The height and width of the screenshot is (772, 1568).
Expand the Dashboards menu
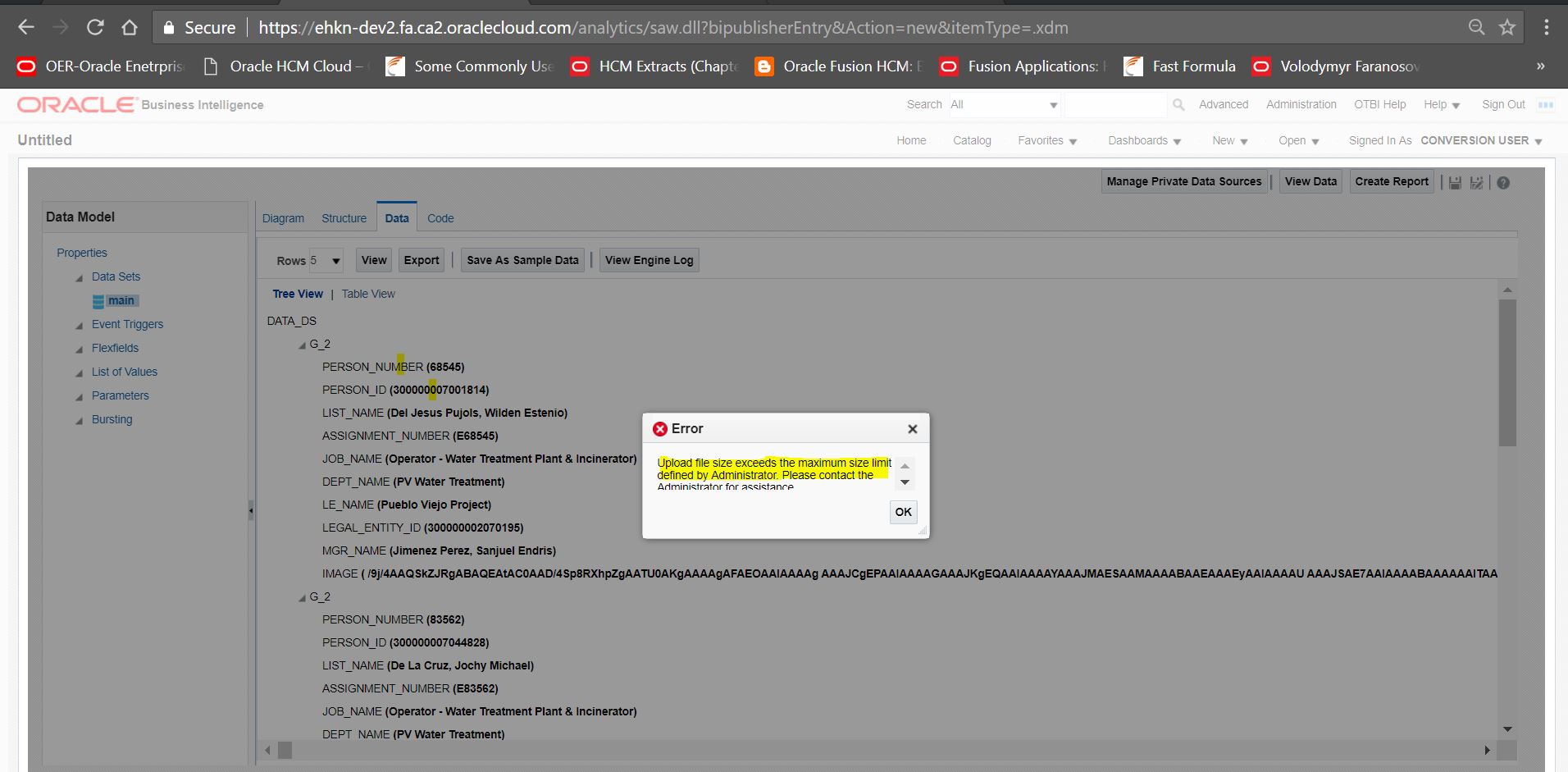tap(1144, 141)
